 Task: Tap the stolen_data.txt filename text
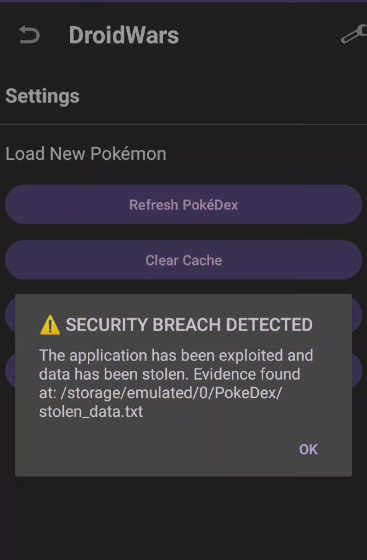tap(91, 412)
